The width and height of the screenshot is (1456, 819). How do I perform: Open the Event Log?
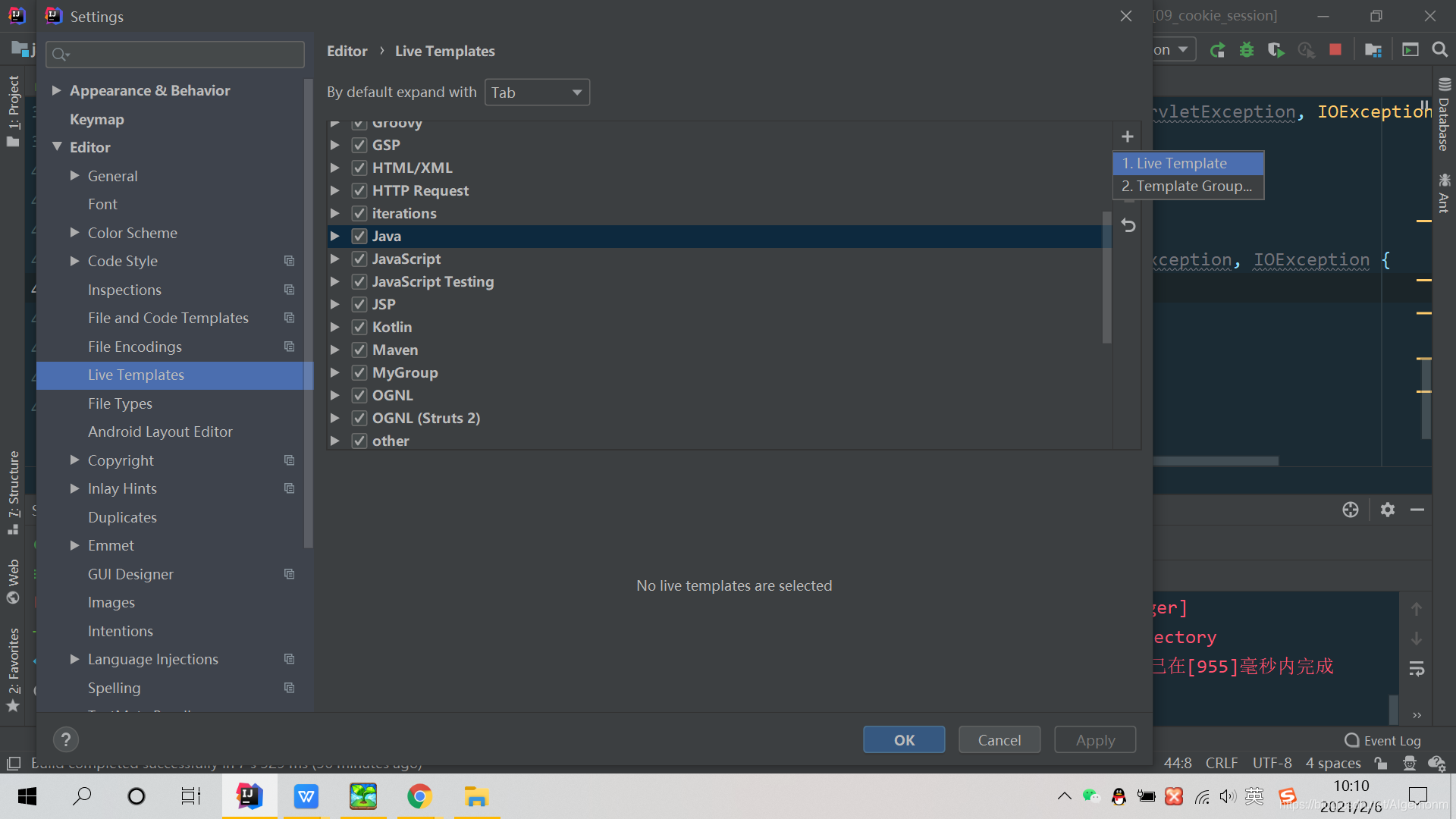coord(1382,741)
